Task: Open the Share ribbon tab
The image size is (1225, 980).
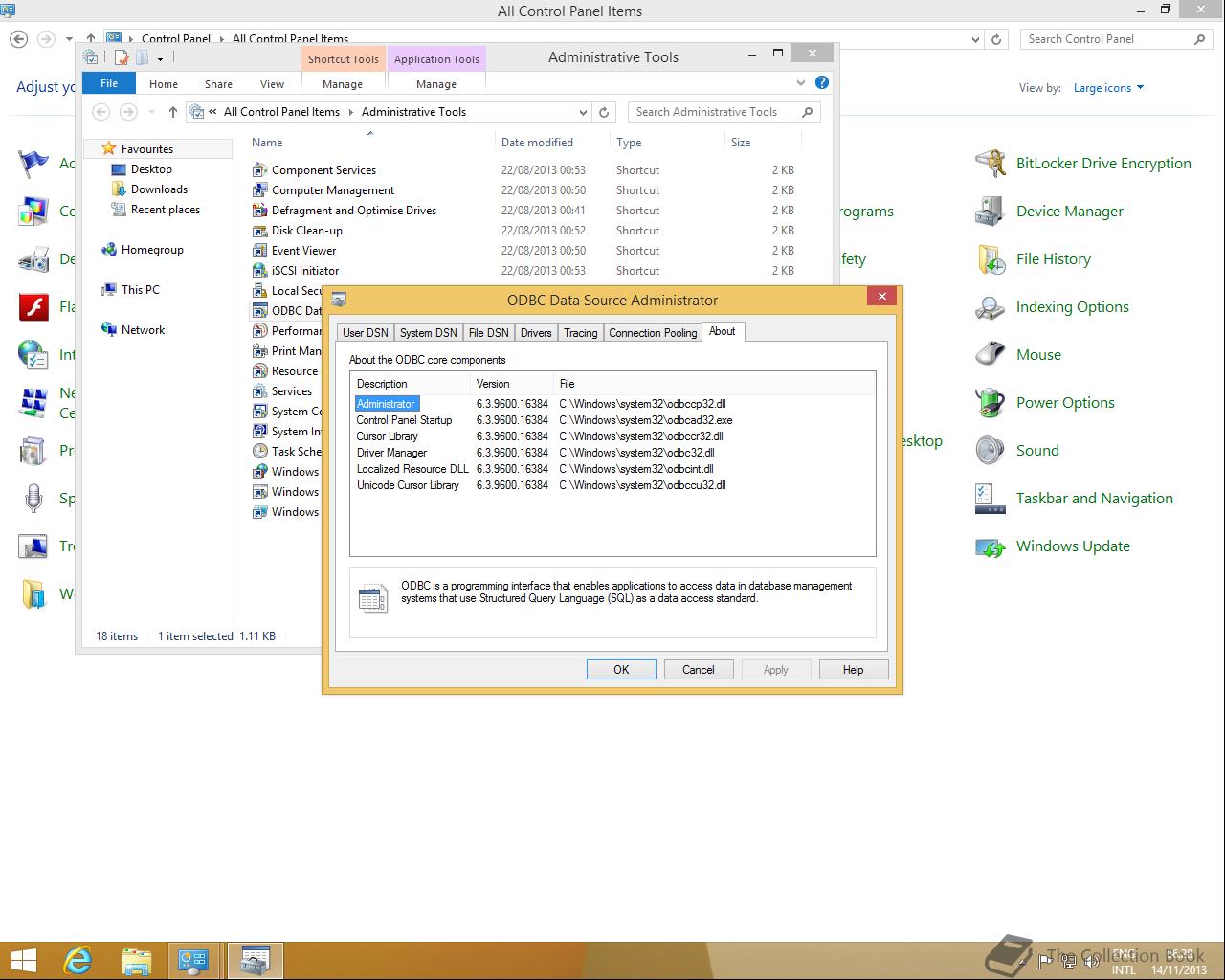Action: coord(218,84)
